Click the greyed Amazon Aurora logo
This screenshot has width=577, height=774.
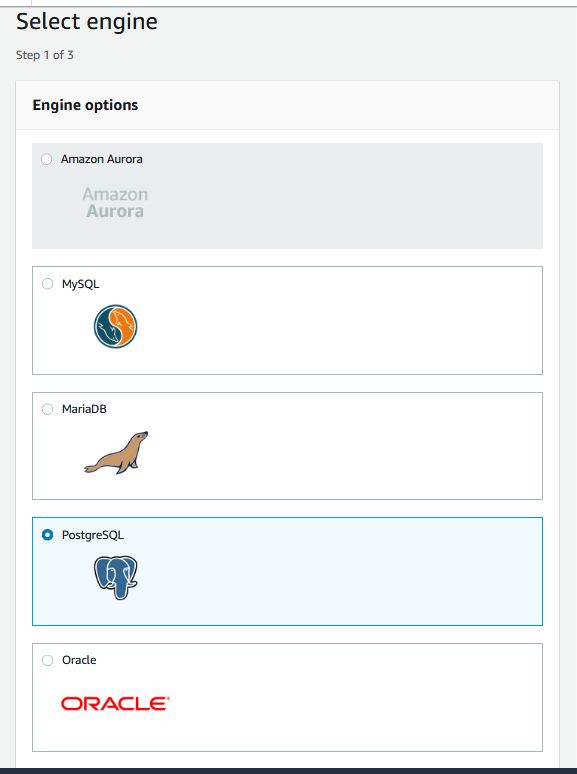115,202
